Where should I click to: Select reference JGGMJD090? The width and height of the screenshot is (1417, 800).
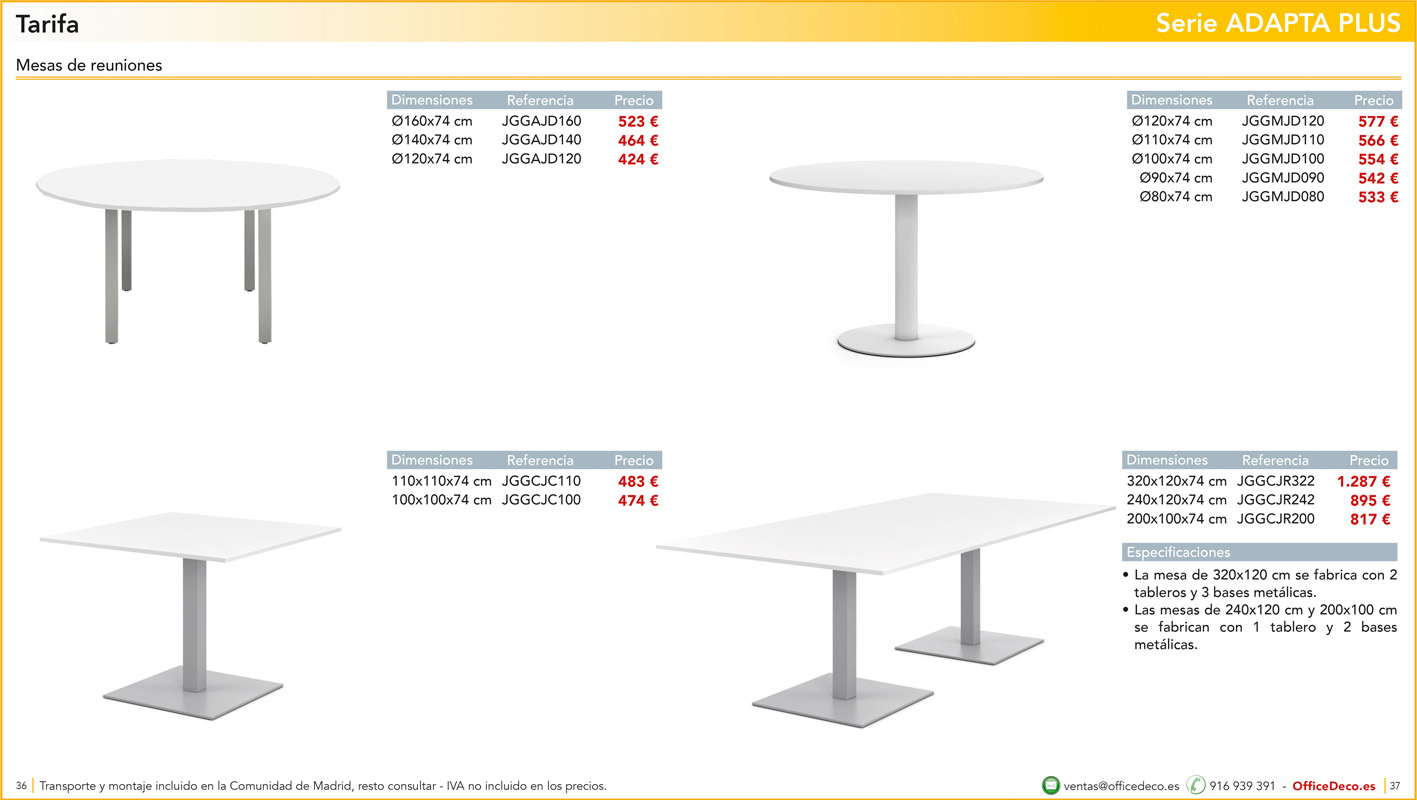coord(1283,178)
